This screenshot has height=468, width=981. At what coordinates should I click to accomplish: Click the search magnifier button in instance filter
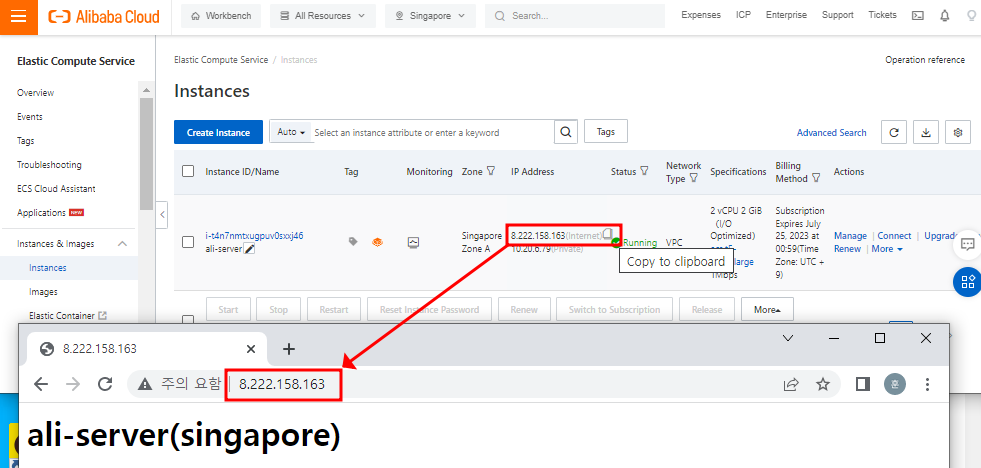566,132
